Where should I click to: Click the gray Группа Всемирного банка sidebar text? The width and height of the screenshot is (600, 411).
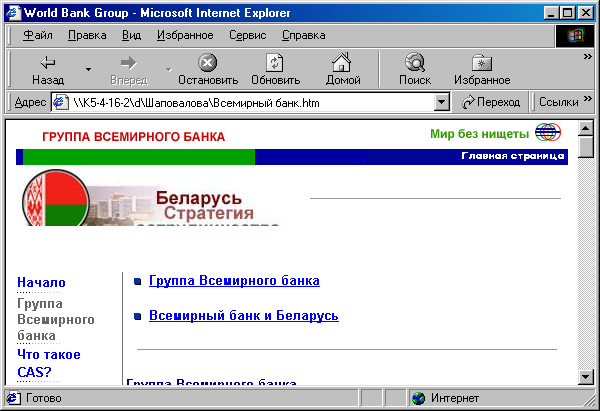point(55,320)
